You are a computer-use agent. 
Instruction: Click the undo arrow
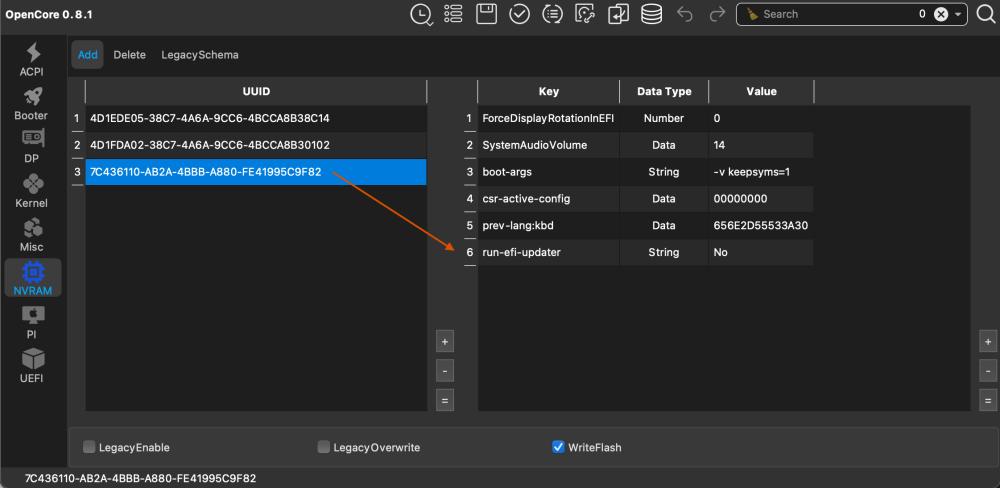685,14
